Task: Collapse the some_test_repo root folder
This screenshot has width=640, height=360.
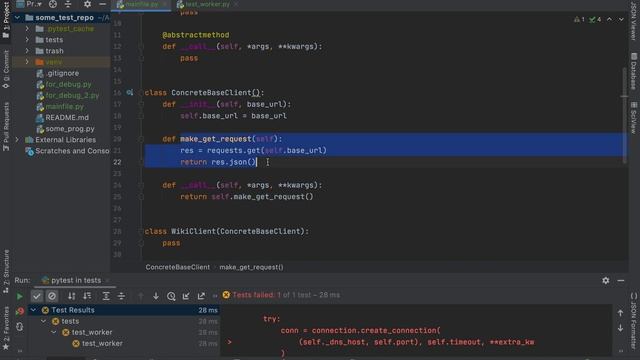Action: tap(17, 18)
